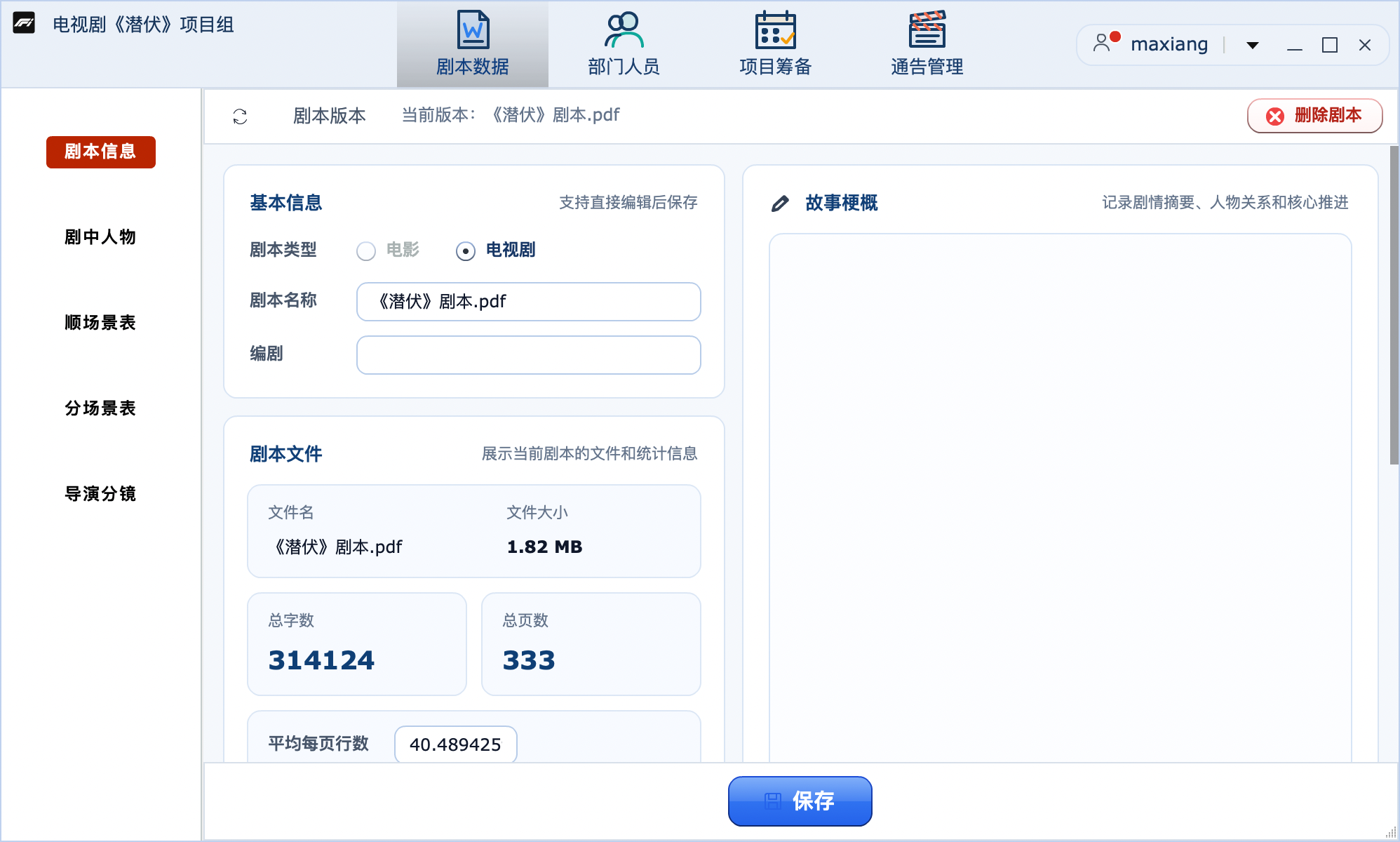The height and width of the screenshot is (842, 1400).
Task: Click the vertical scrollbar on the right
Action: tap(1394, 305)
